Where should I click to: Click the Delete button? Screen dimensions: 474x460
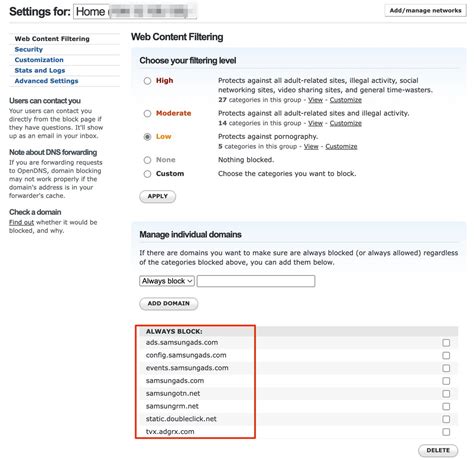tap(438, 450)
